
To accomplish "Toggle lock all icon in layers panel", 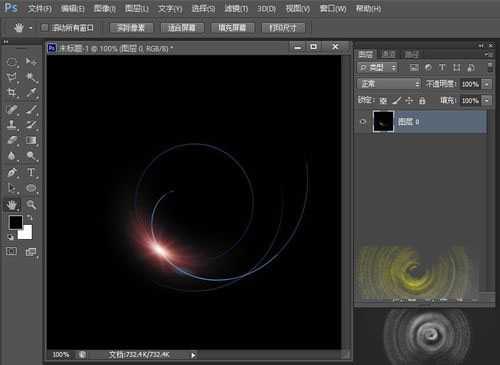I will (x=422, y=100).
